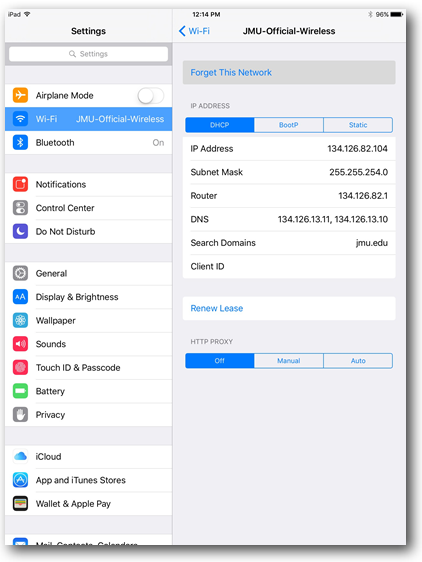Screen dimensions: 422x562
Task: Go back to the Wi-Fi list
Action: pos(194,31)
